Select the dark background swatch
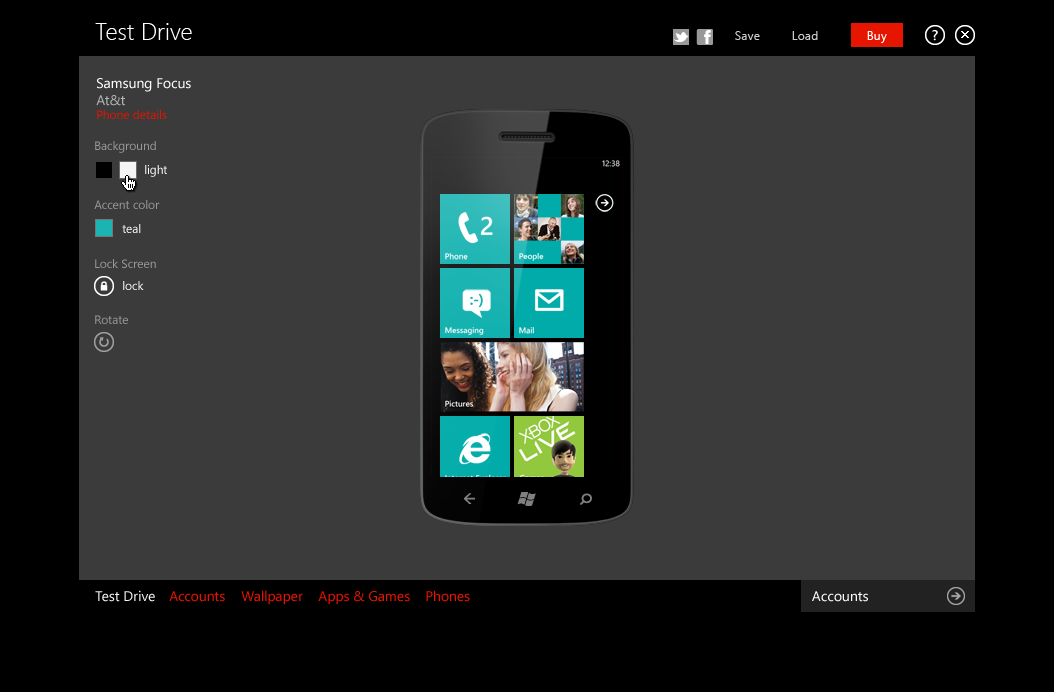The width and height of the screenshot is (1054, 692). click(x=104, y=170)
